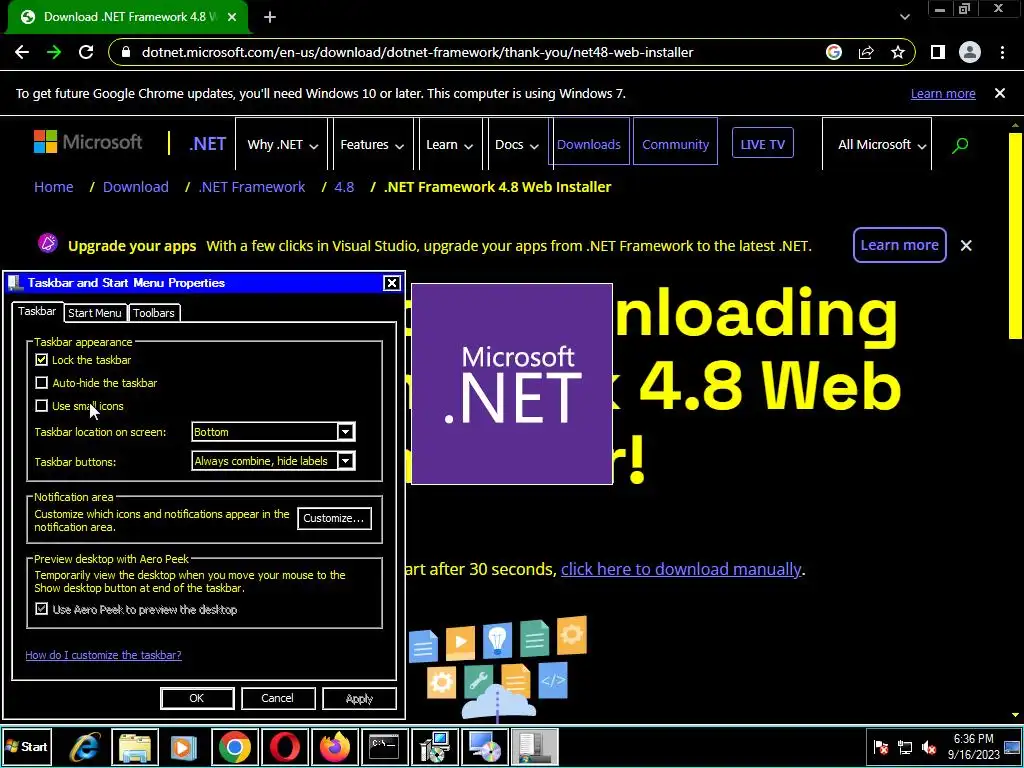Go back in Chrome browser
The width and height of the screenshot is (1024, 768).
[x=22, y=52]
